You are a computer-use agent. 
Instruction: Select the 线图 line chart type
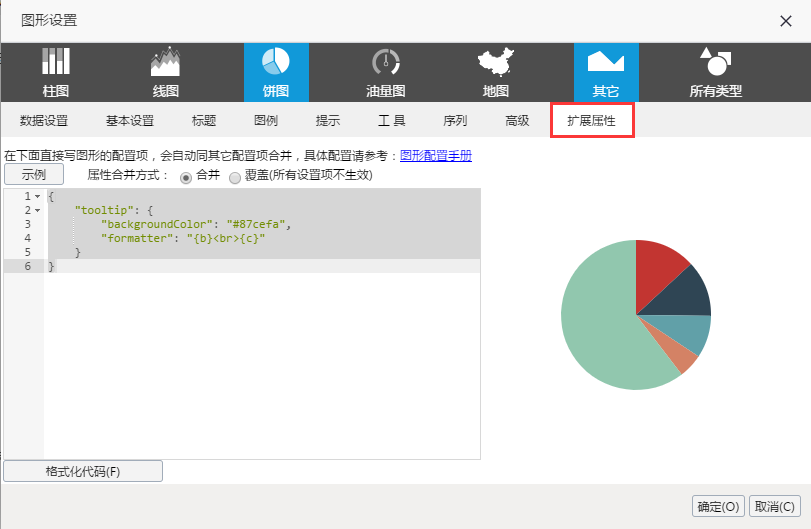(166, 72)
